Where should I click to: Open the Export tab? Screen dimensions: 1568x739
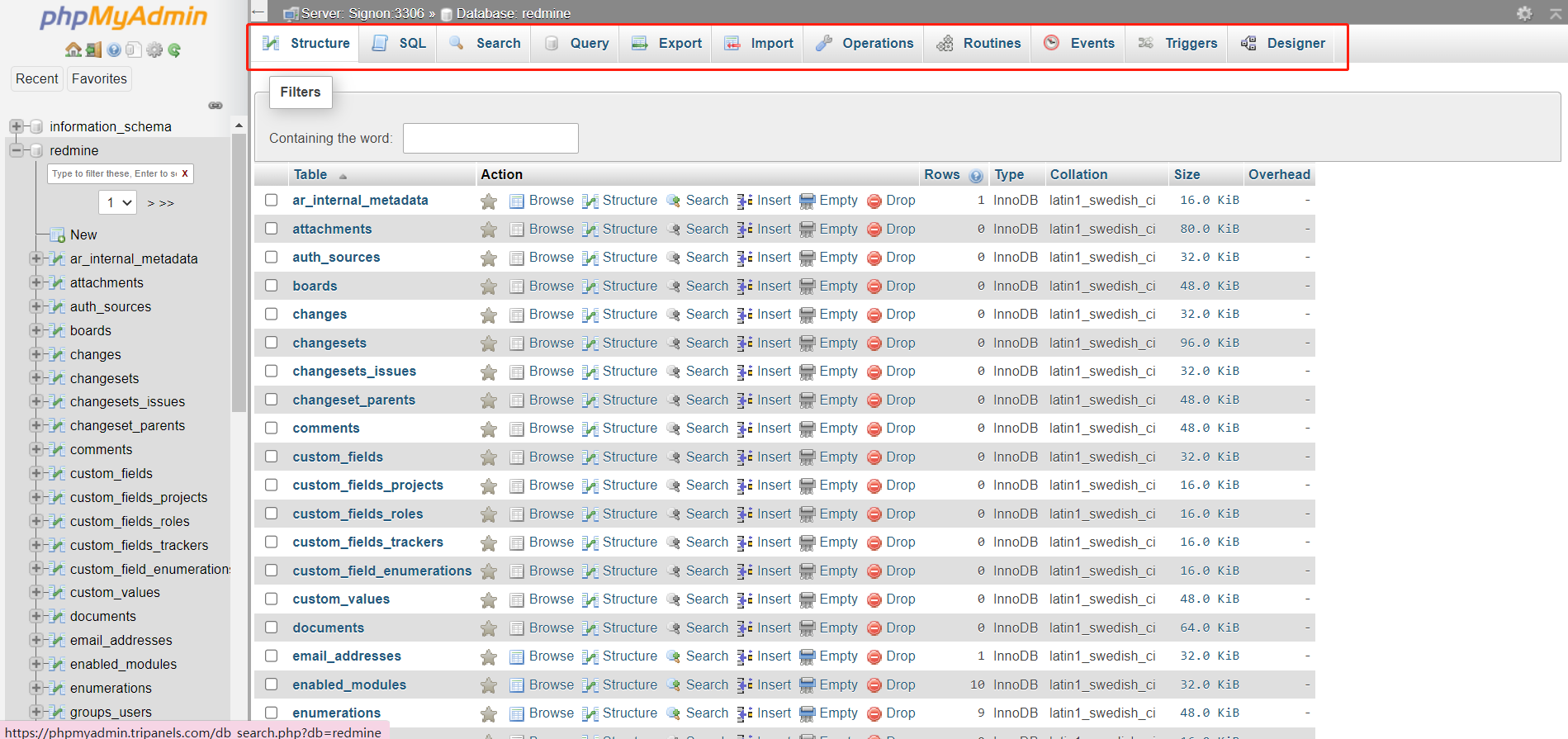coord(667,44)
